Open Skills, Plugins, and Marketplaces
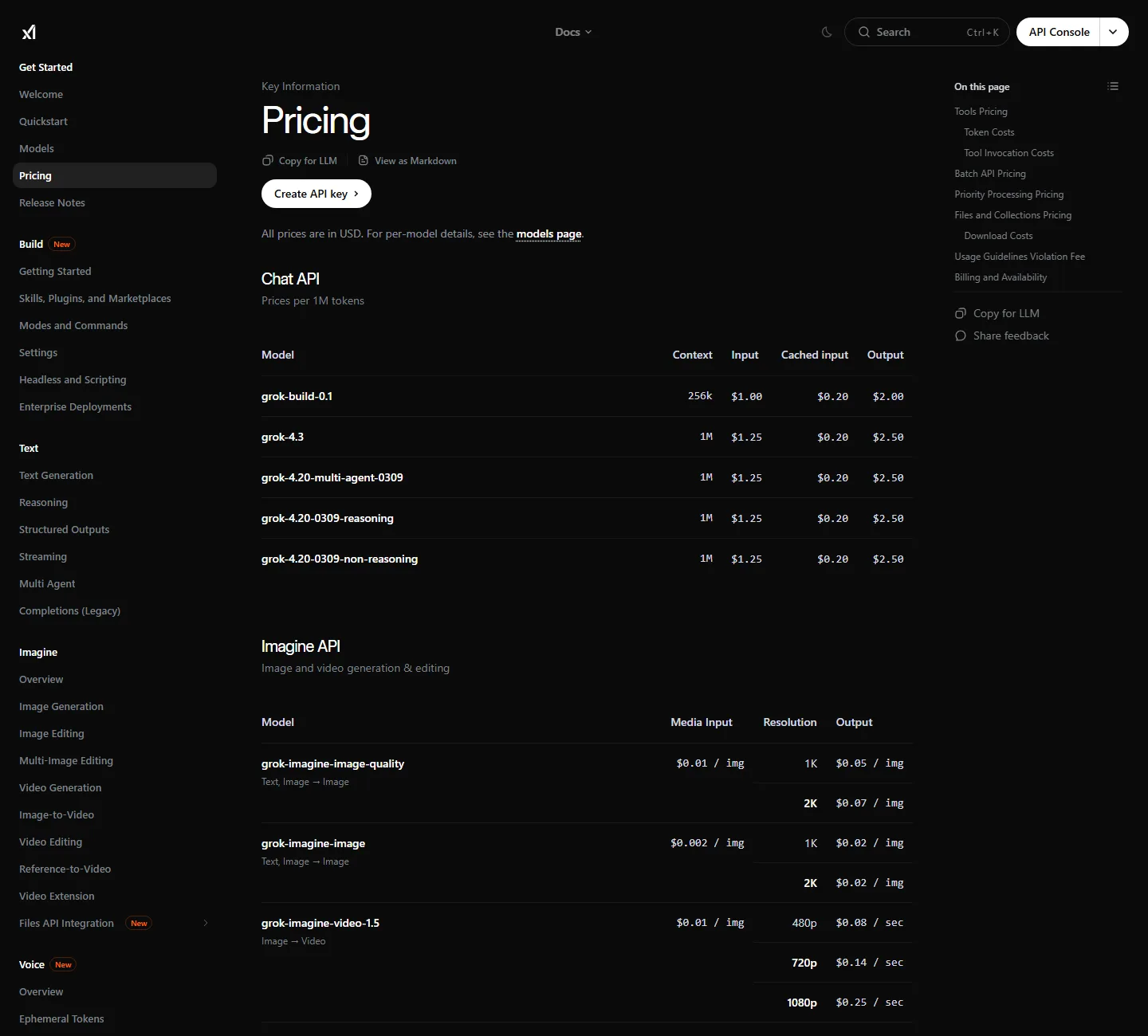Image resolution: width=1148 pixels, height=1036 pixels. point(95,298)
